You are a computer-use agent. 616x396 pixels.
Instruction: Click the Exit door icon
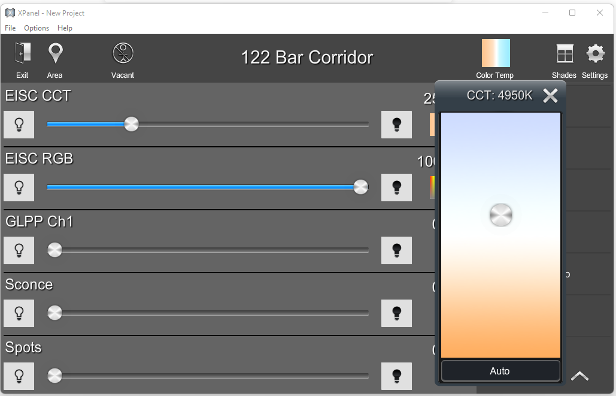coord(22,53)
